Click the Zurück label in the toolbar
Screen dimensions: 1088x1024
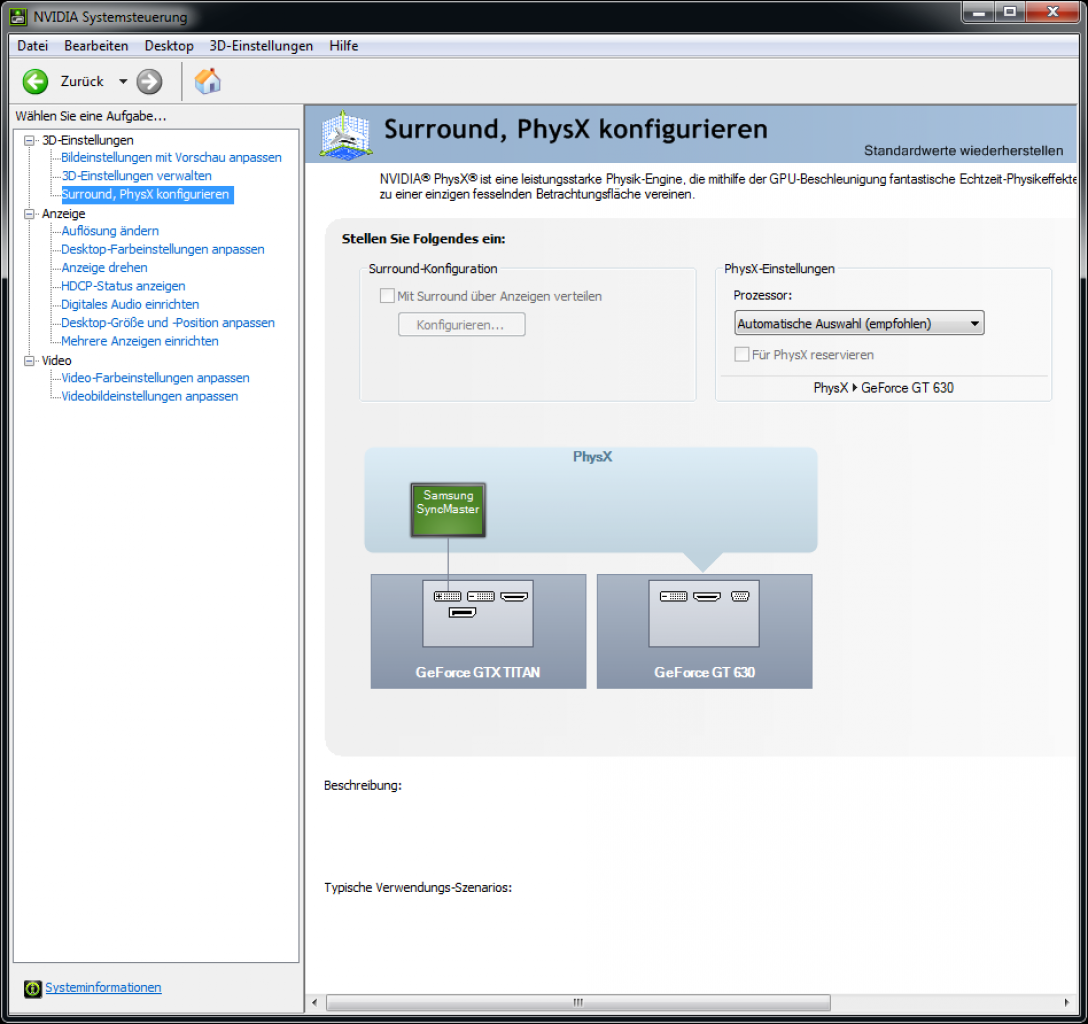coord(82,81)
